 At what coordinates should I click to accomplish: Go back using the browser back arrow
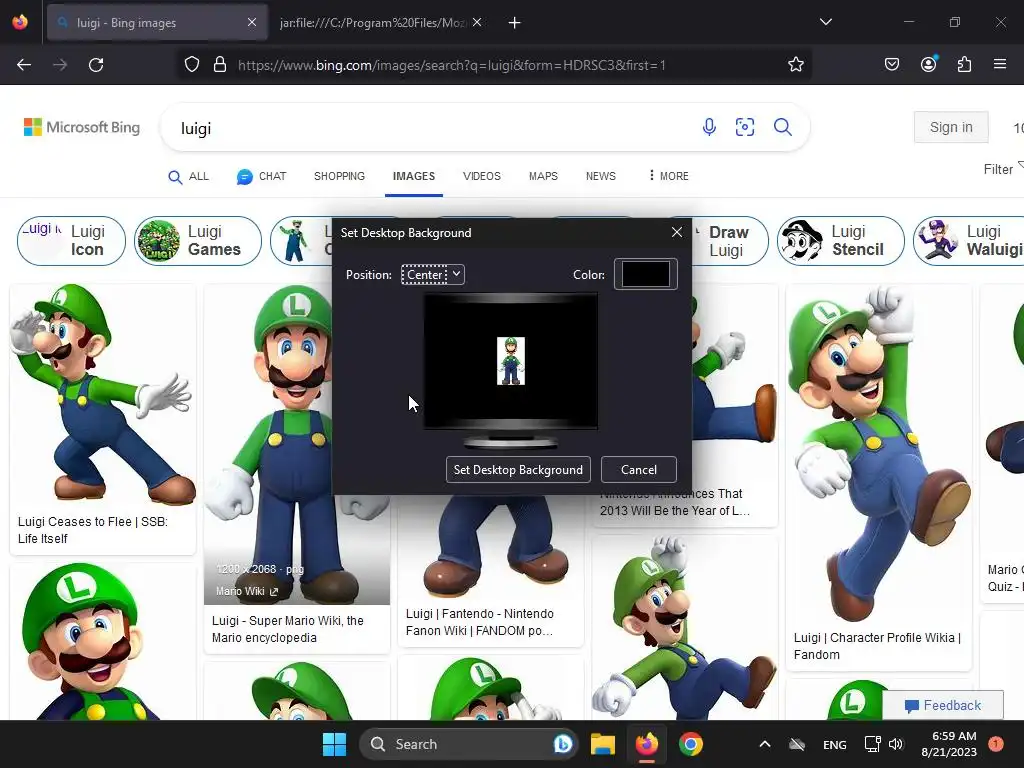pos(24,65)
